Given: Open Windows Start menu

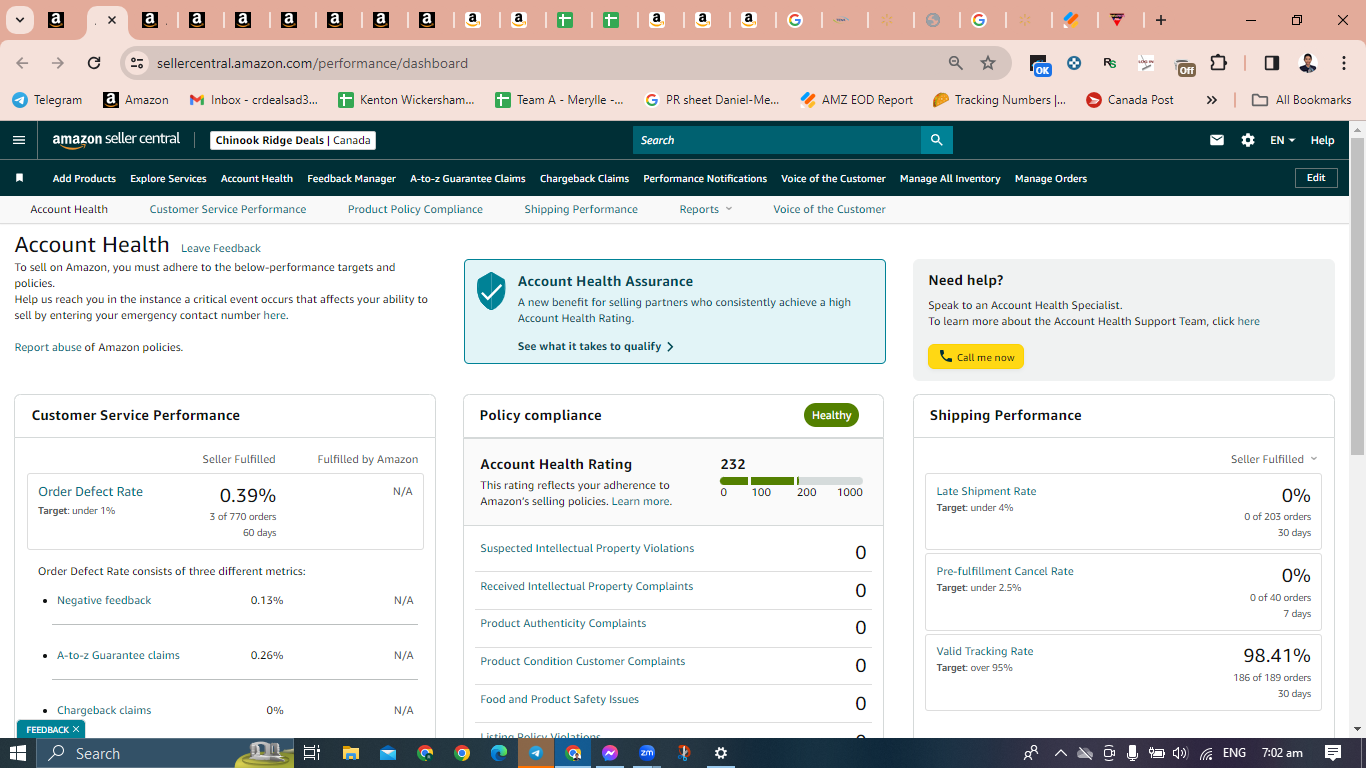Looking at the screenshot, I should [18, 753].
